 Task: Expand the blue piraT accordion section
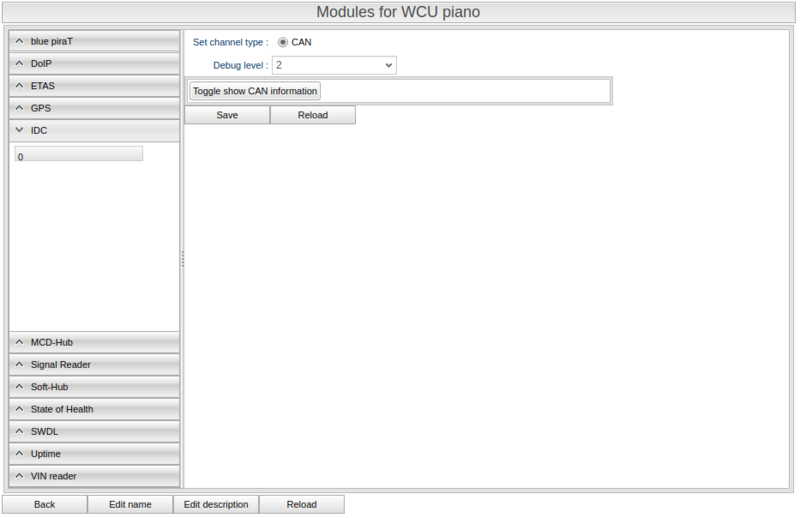[x=94, y=41]
